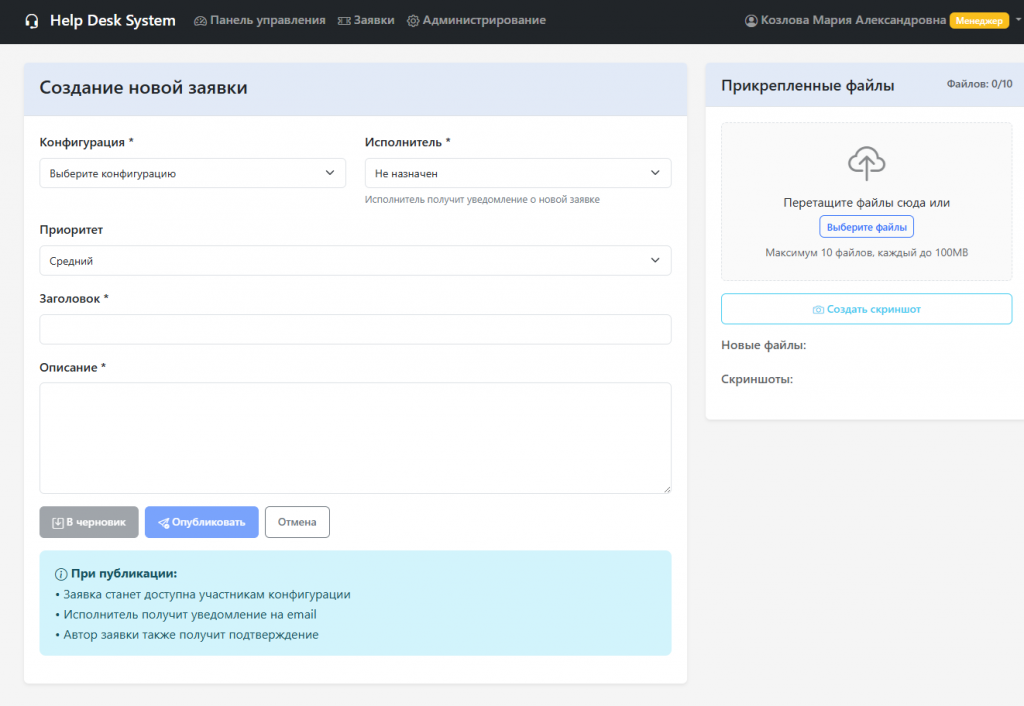Click the cloud upload icon

[x=867, y=163]
